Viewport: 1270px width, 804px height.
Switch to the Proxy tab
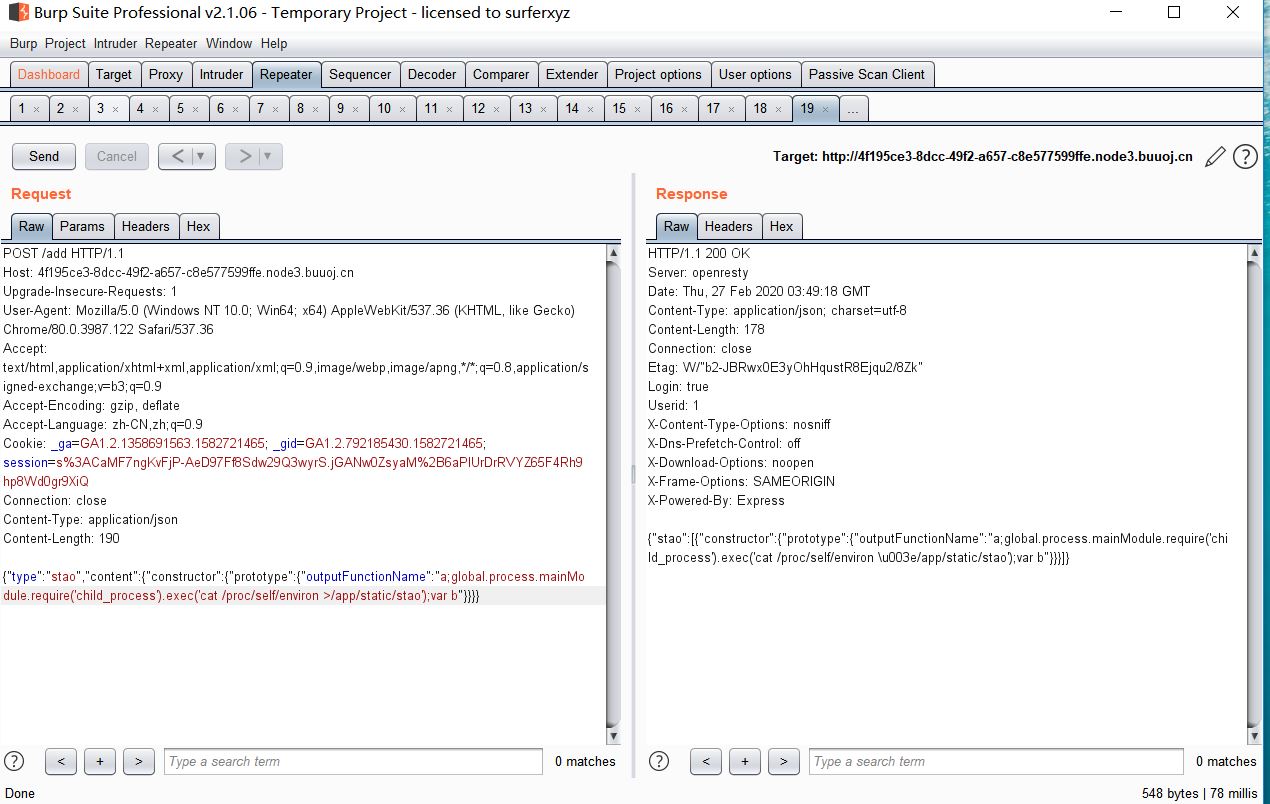click(166, 74)
